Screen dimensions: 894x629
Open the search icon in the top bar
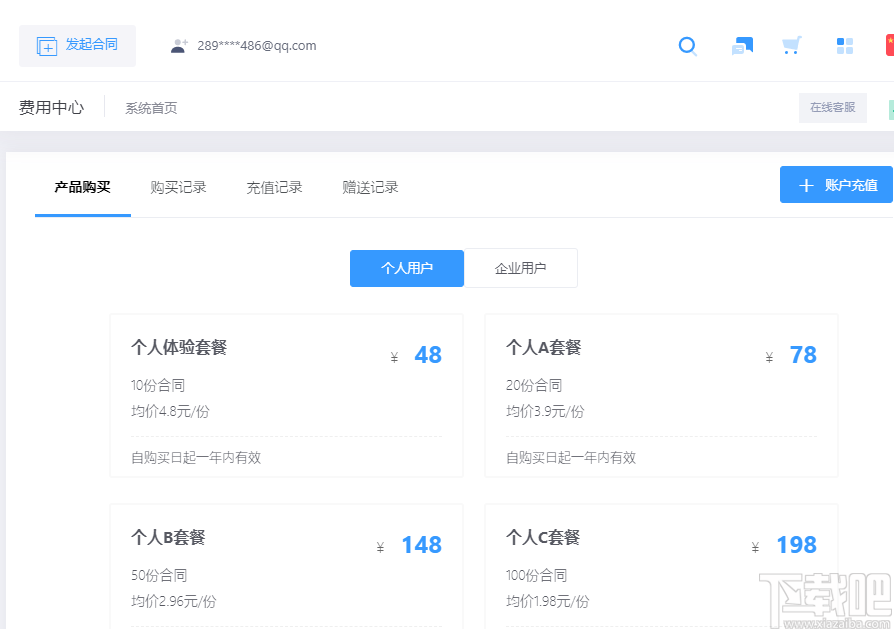pyautogui.click(x=687, y=46)
